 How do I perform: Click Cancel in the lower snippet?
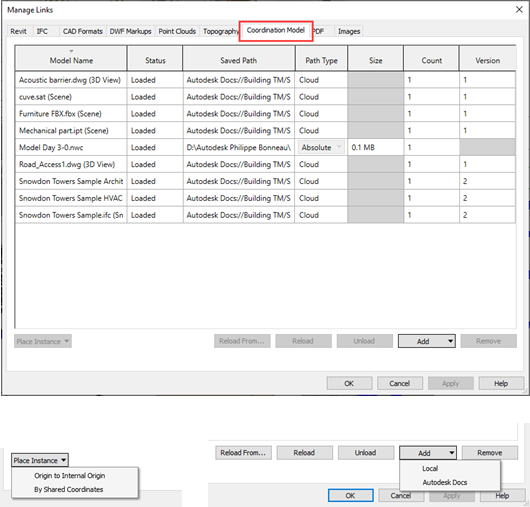(x=401, y=496)
